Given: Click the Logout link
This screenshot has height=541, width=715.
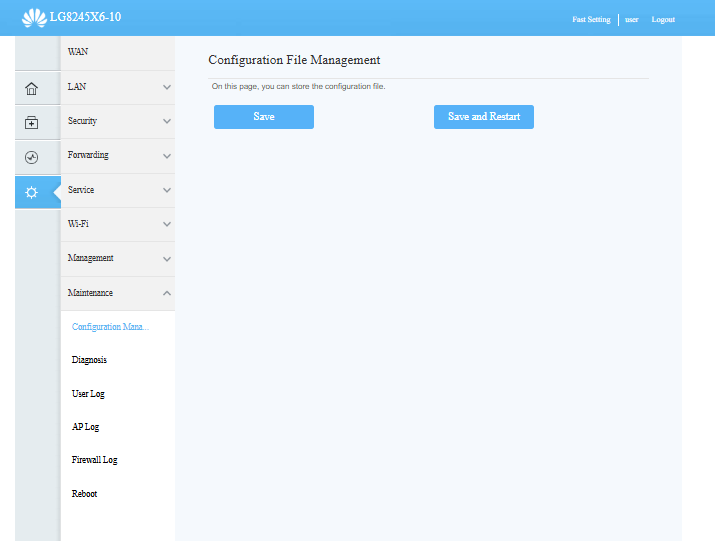Looking at the screenshot, I should [x=663, y=20].
